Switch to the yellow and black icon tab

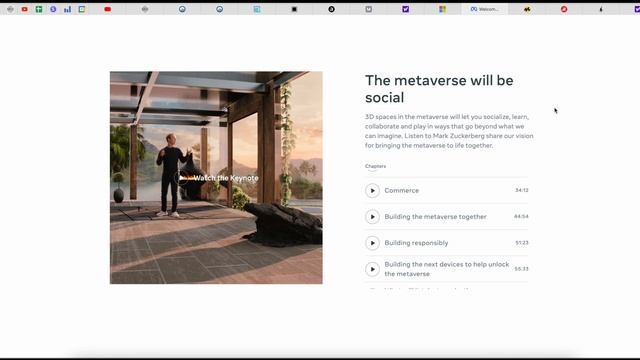tap(527, 9)
